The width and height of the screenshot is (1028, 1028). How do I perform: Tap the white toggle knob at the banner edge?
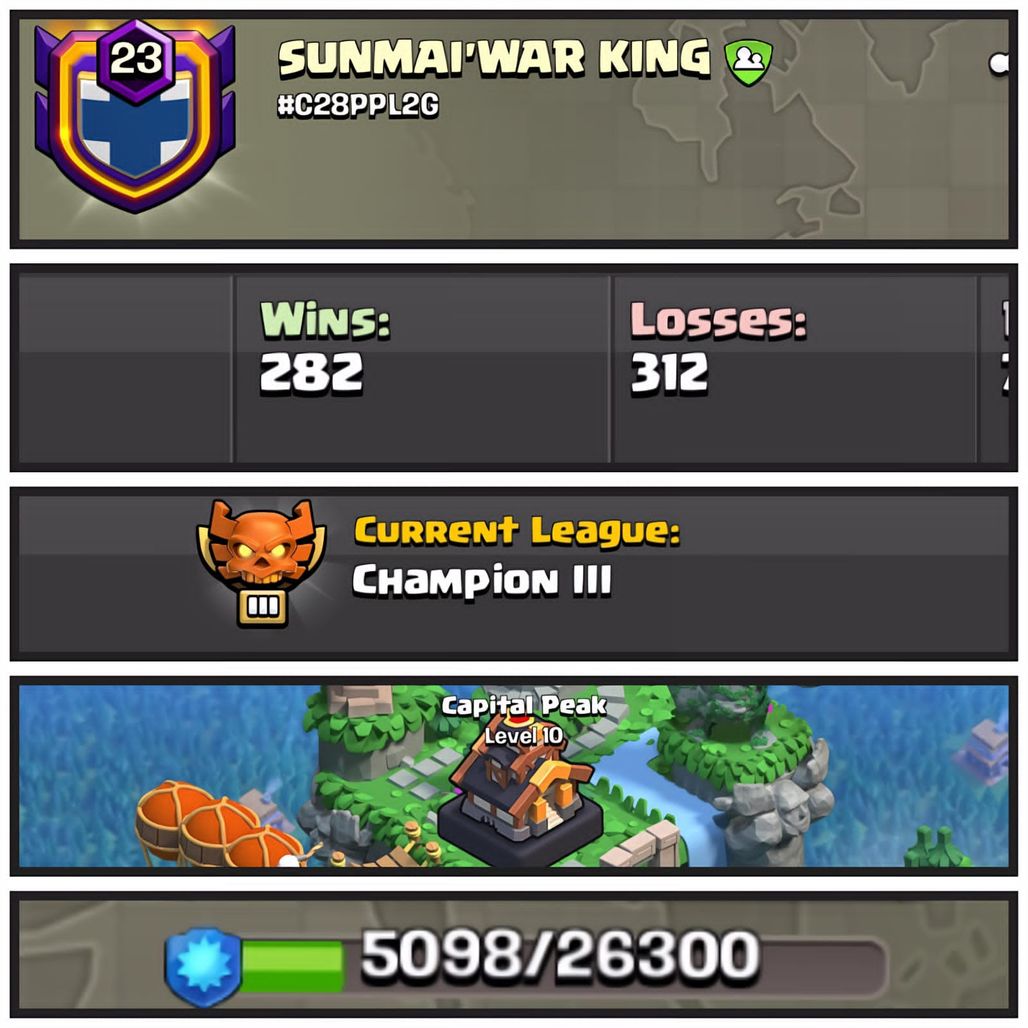(x=998, y=63)
